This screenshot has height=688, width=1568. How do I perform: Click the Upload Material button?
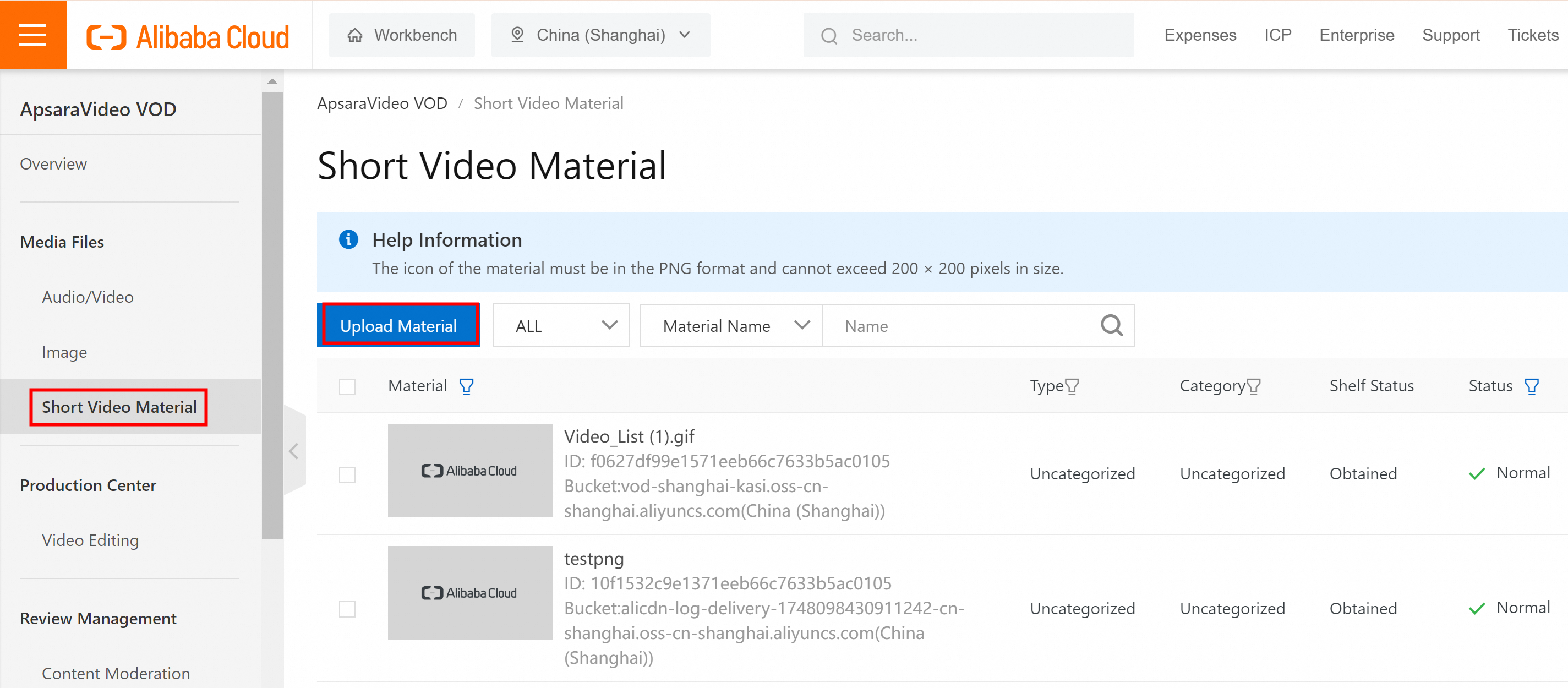[399, 325]
